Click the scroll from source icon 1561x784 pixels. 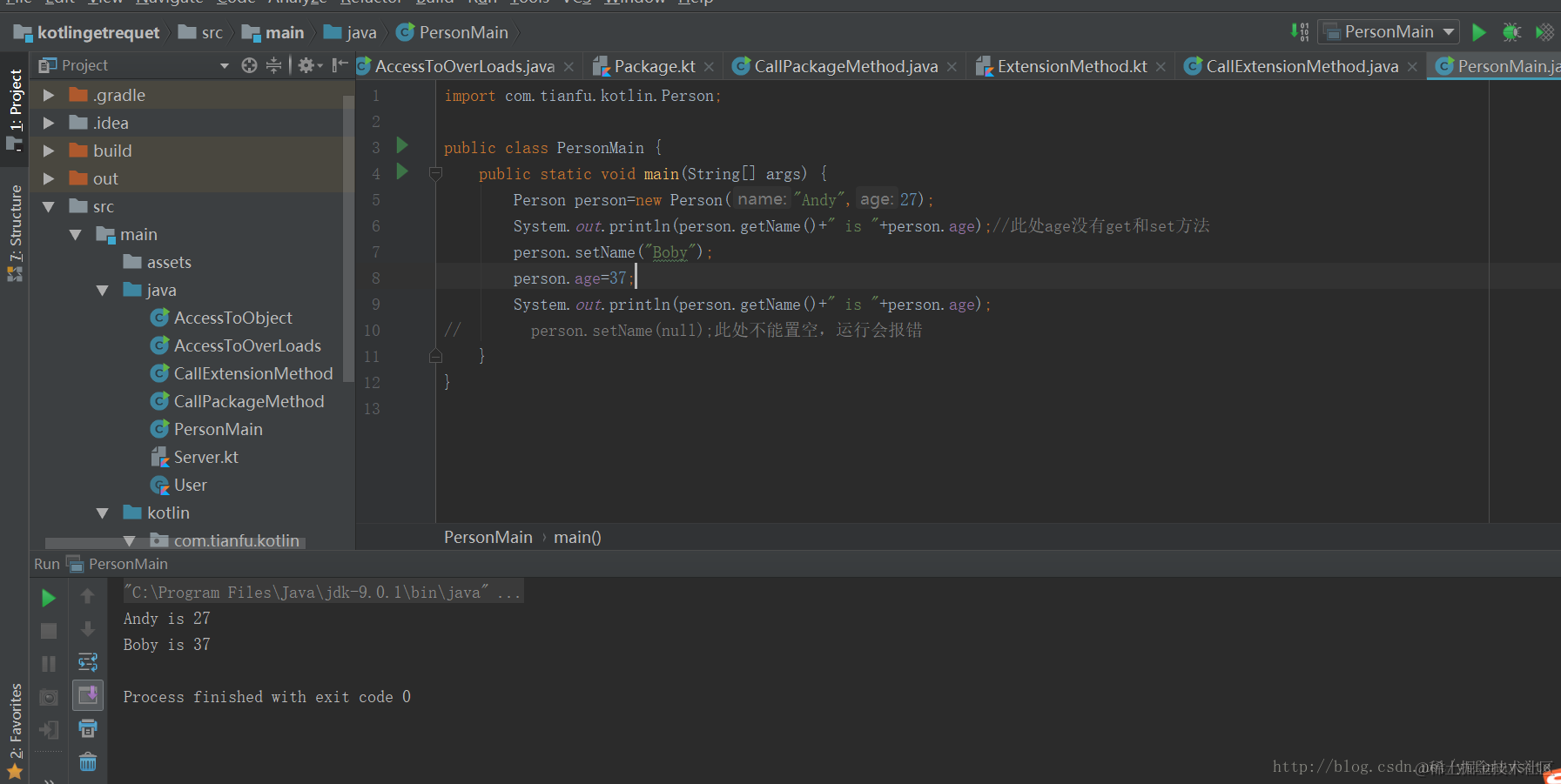point(249,65)
